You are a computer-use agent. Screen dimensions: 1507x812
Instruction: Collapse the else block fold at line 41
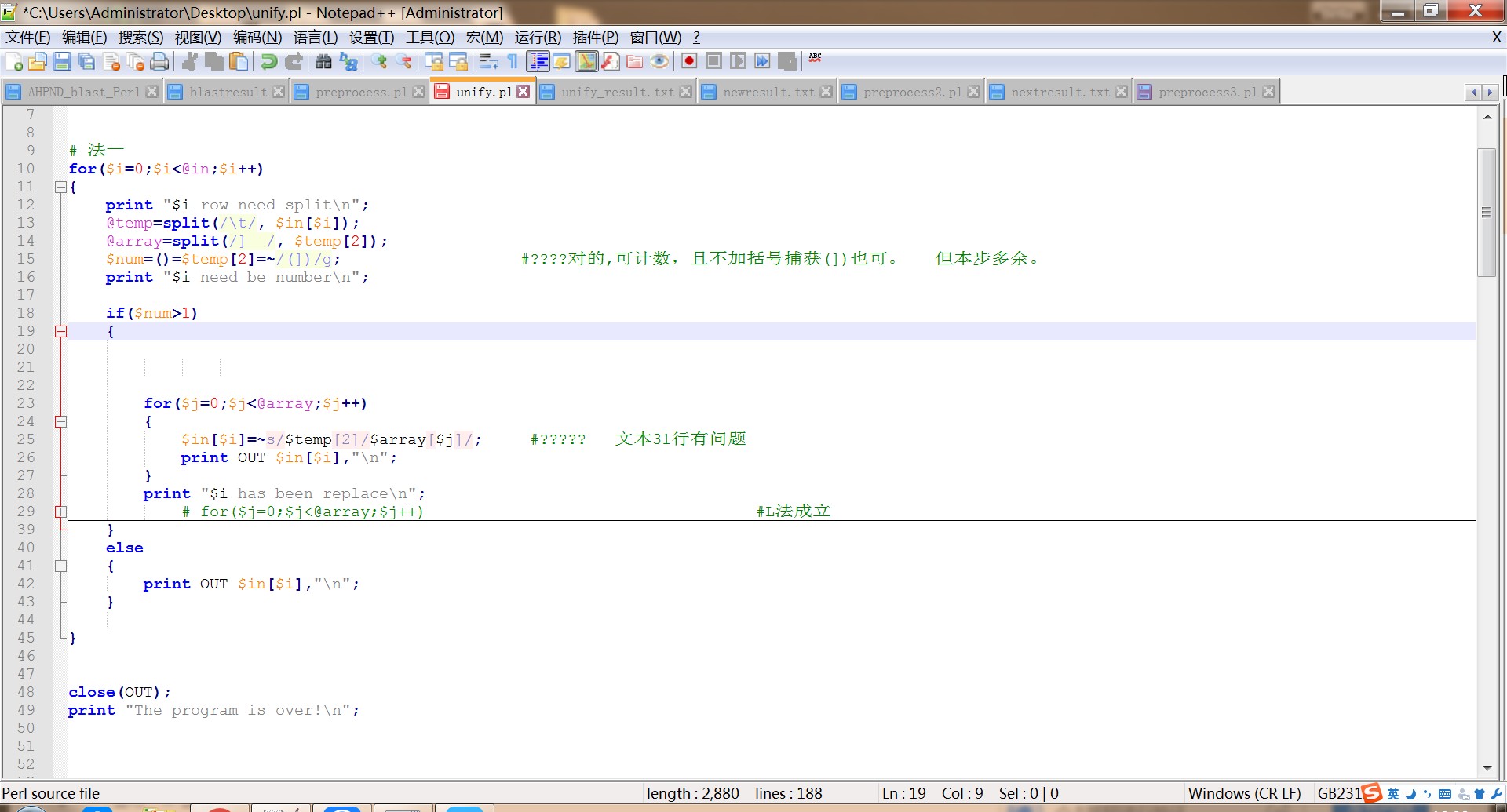pos(60,566)
